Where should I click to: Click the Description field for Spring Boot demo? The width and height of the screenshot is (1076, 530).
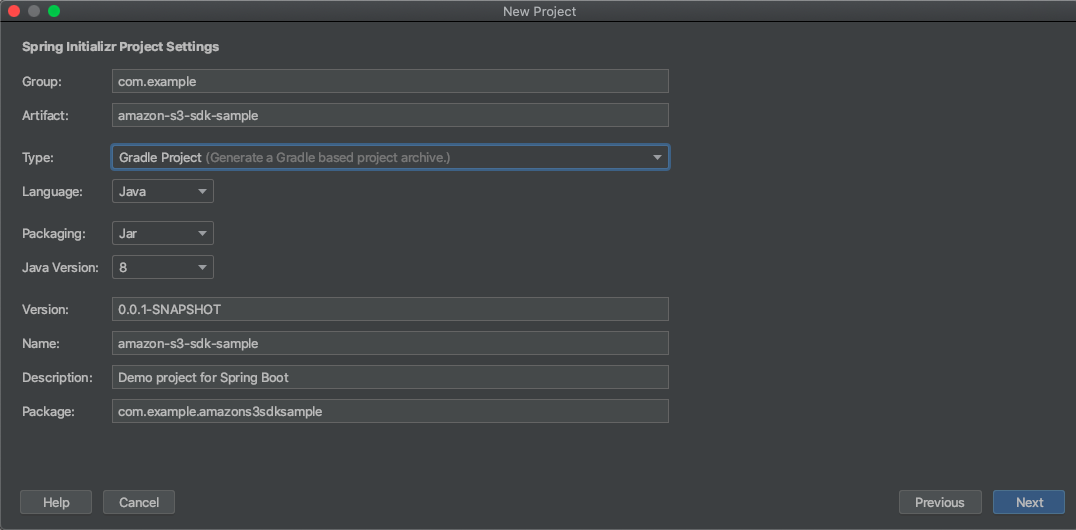click(390, 377)
